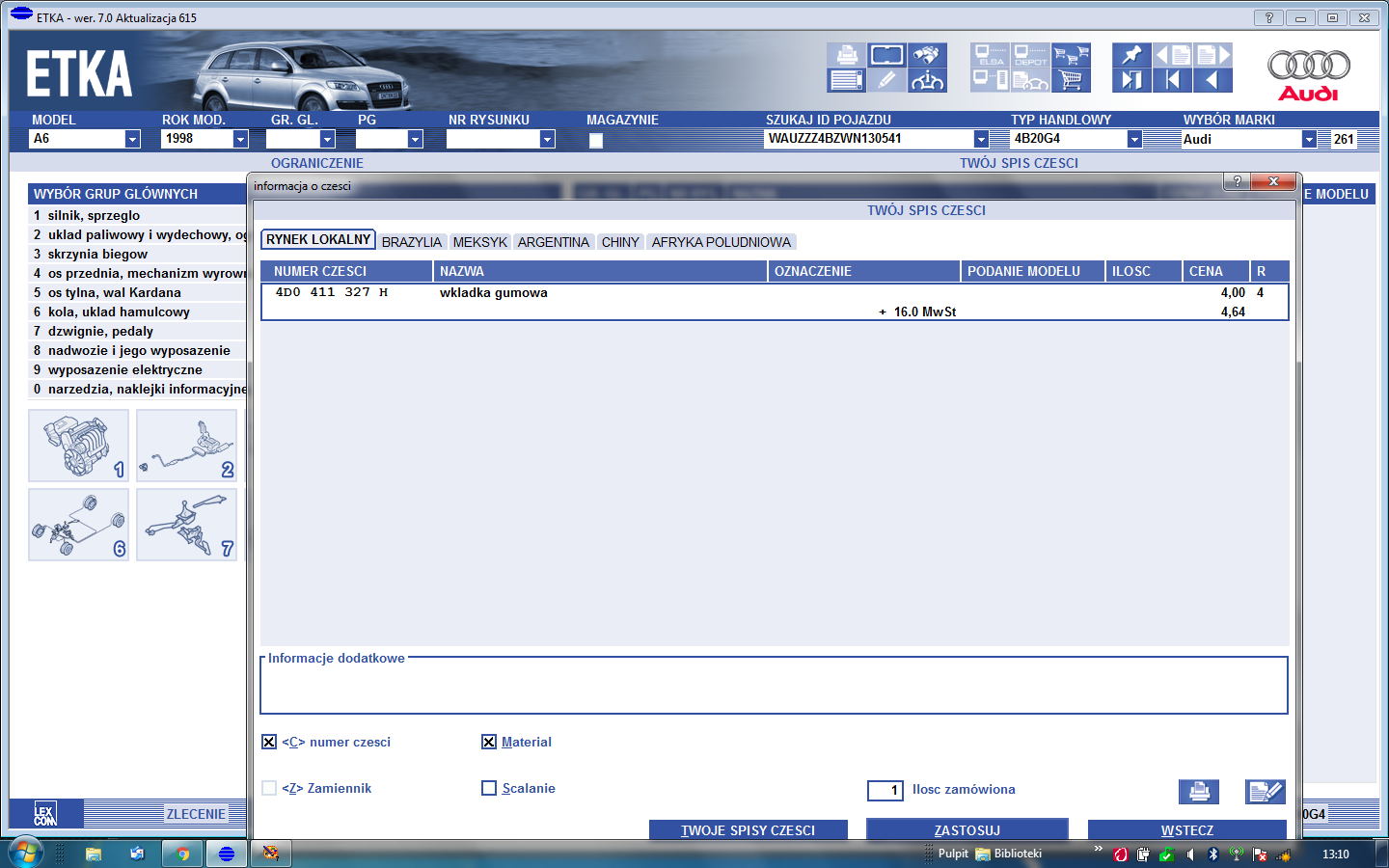Open File Explorer from the taskbar

pos(94,854)
